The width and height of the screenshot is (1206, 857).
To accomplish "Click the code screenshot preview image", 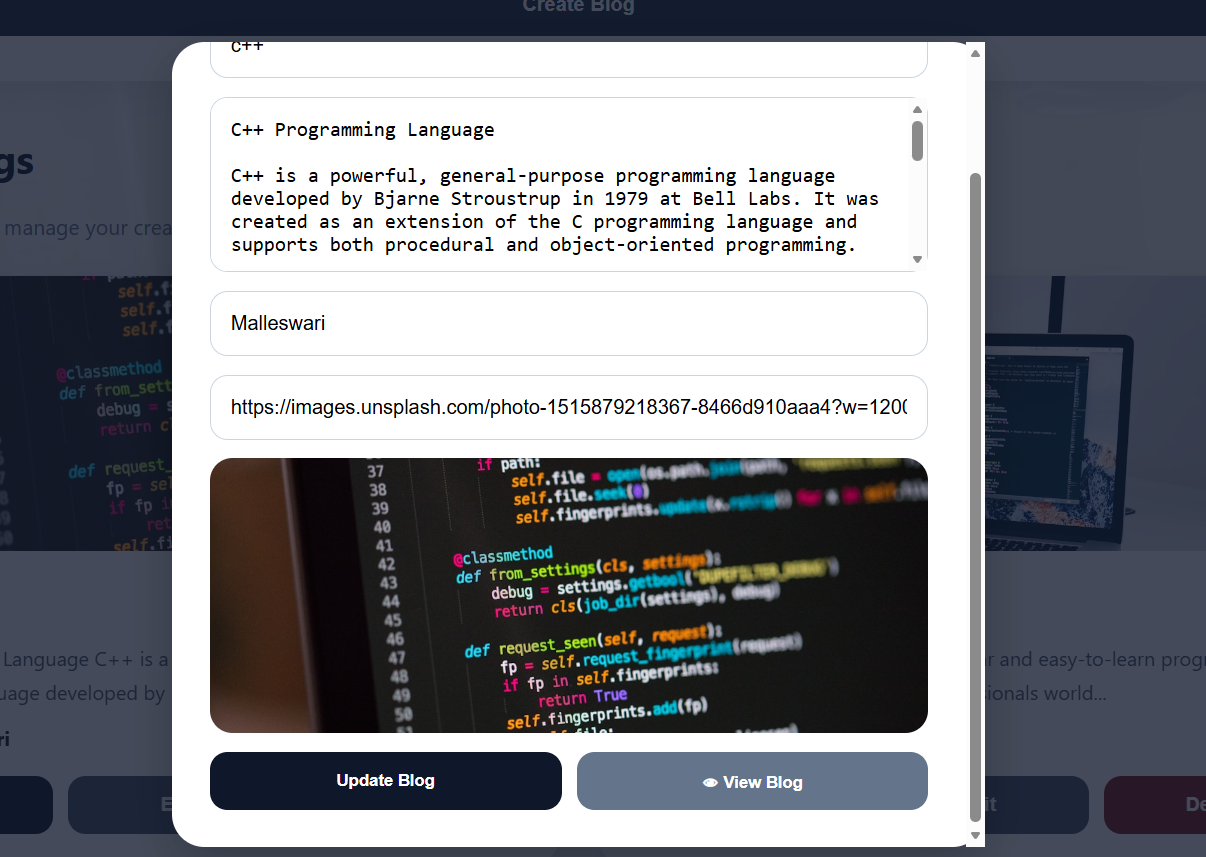I will coord(569,595).
